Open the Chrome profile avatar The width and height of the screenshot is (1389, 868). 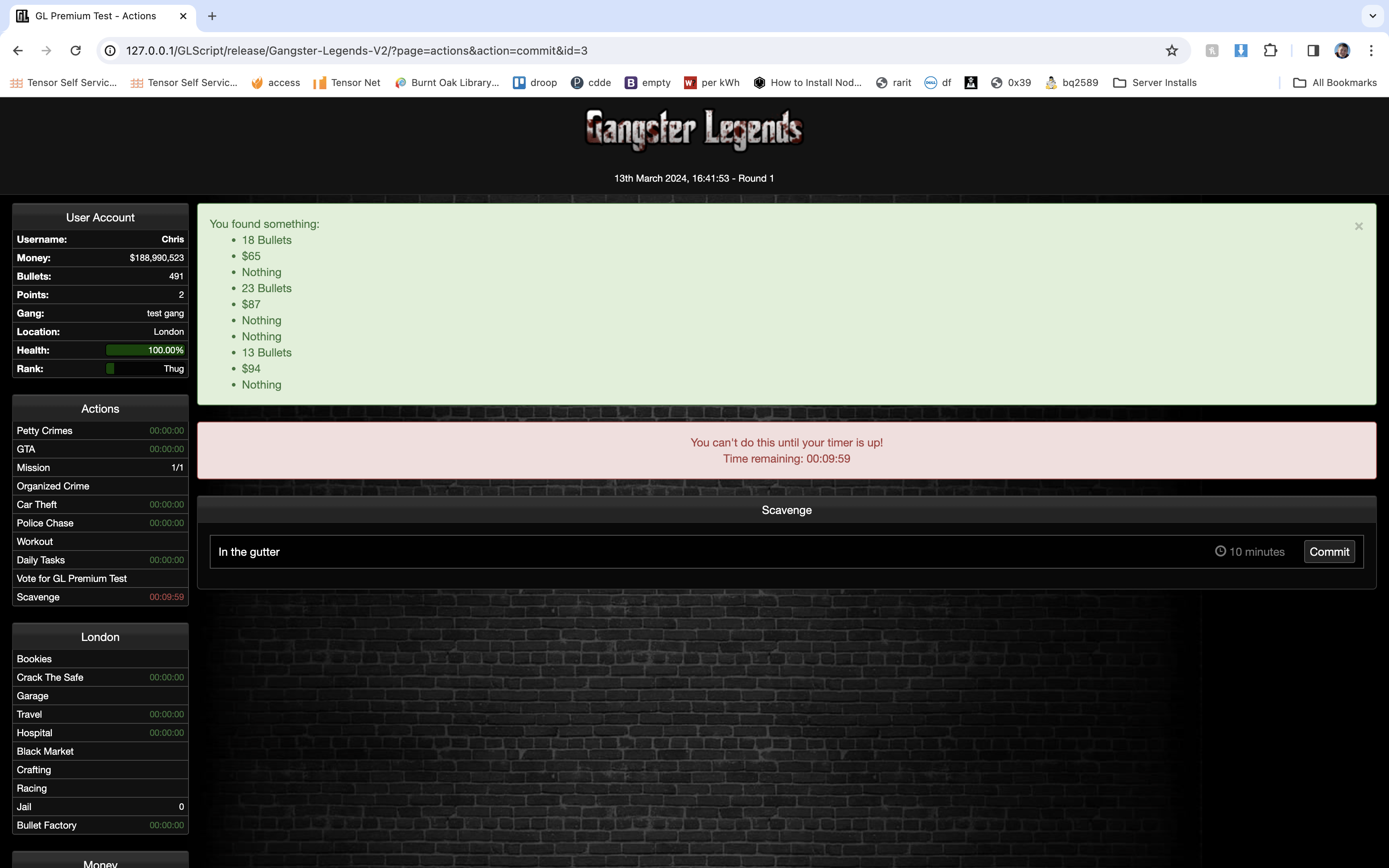coord(1342,51)
